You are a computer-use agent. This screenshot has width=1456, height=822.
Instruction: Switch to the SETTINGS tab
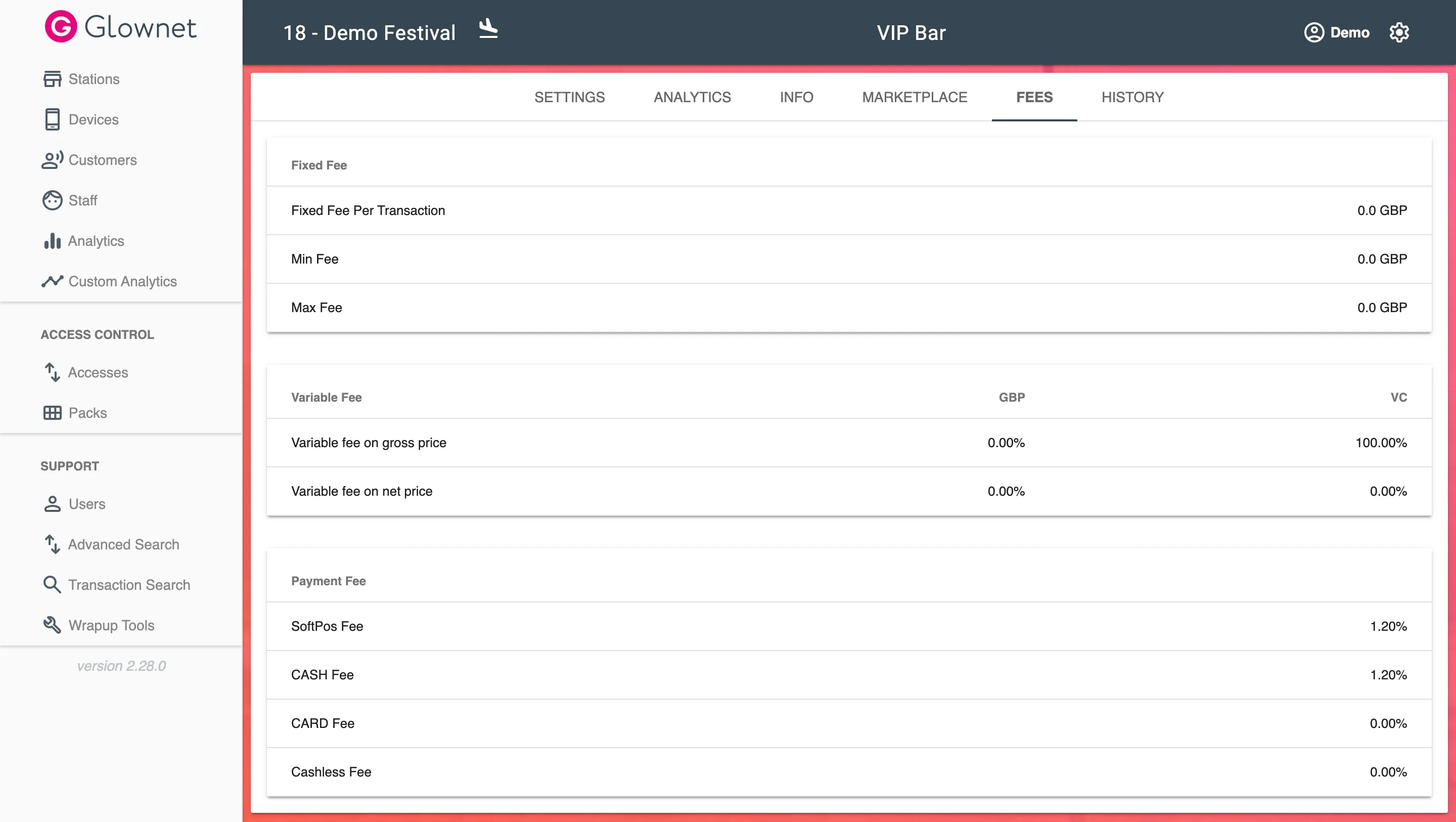(569, 97)
